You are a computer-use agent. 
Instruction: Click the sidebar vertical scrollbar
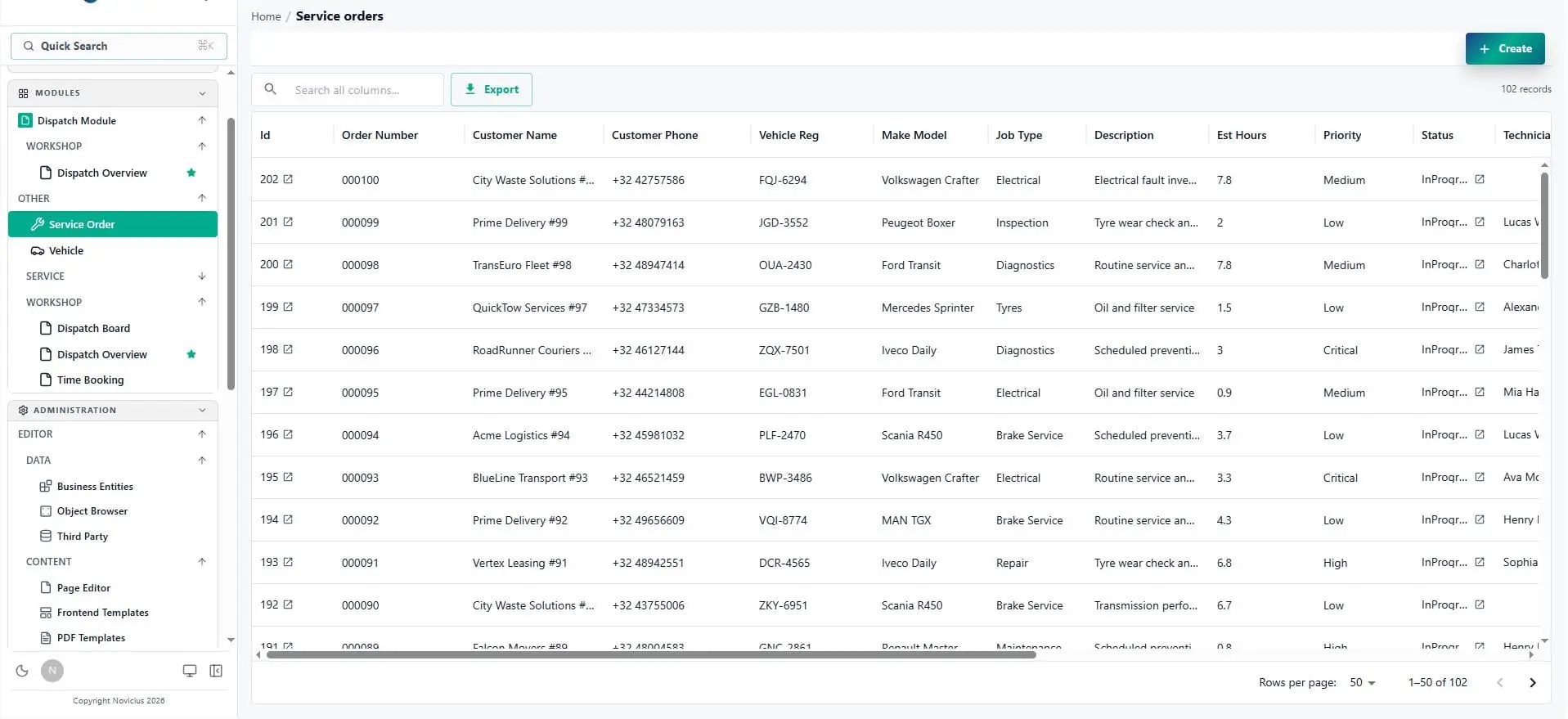pos(231,254)
